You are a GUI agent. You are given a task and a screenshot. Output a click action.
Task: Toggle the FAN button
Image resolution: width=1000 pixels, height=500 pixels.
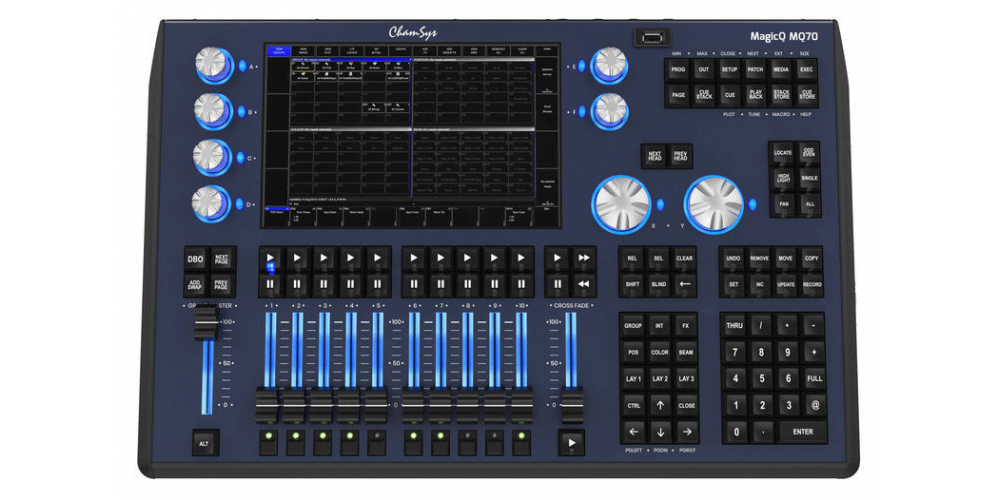tap(783, 205)
